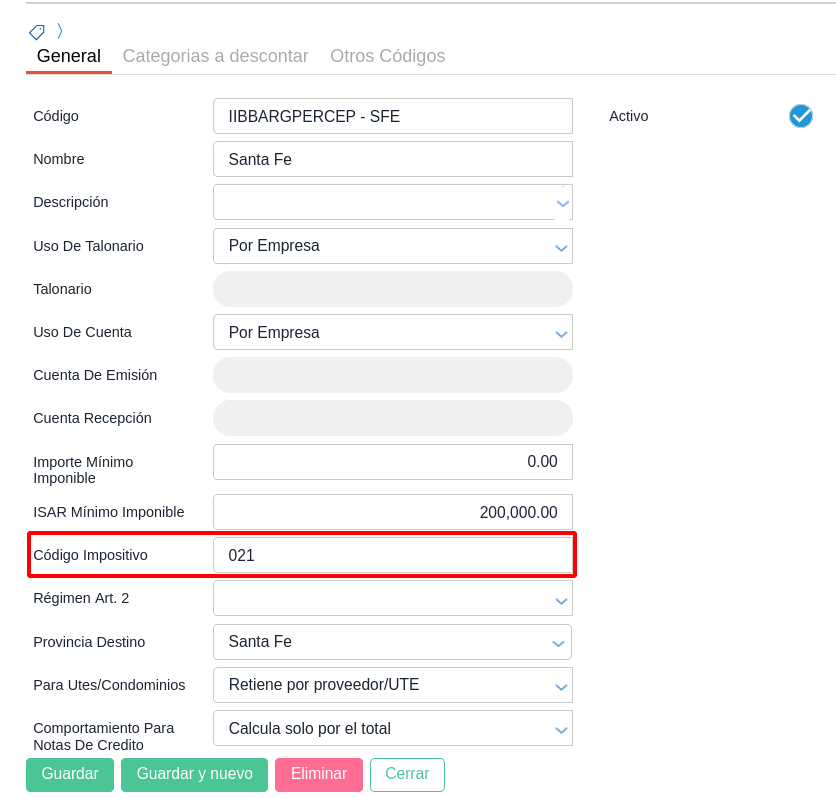
Task: Click the Cerrar button
Action: (407, 774)
